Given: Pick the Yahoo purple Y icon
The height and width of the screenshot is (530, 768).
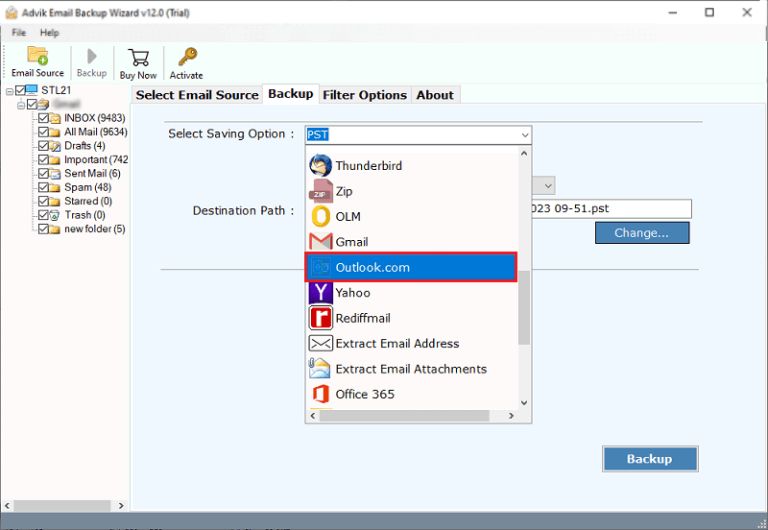Looking at the screenshot, I should click(x=320, y=292).
